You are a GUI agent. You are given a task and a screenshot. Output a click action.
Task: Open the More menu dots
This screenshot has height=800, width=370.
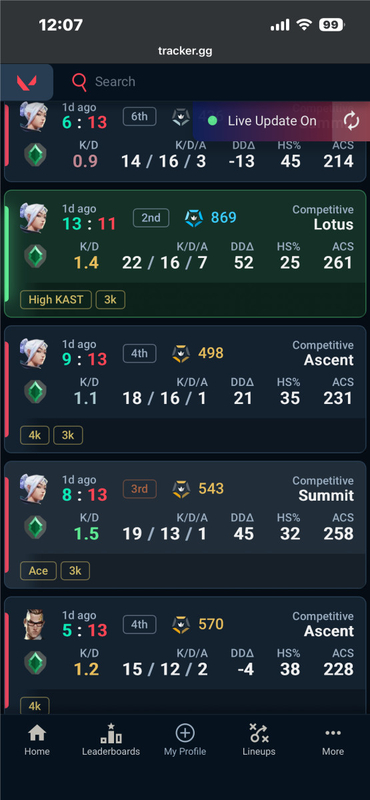click(x=333, y=733)
